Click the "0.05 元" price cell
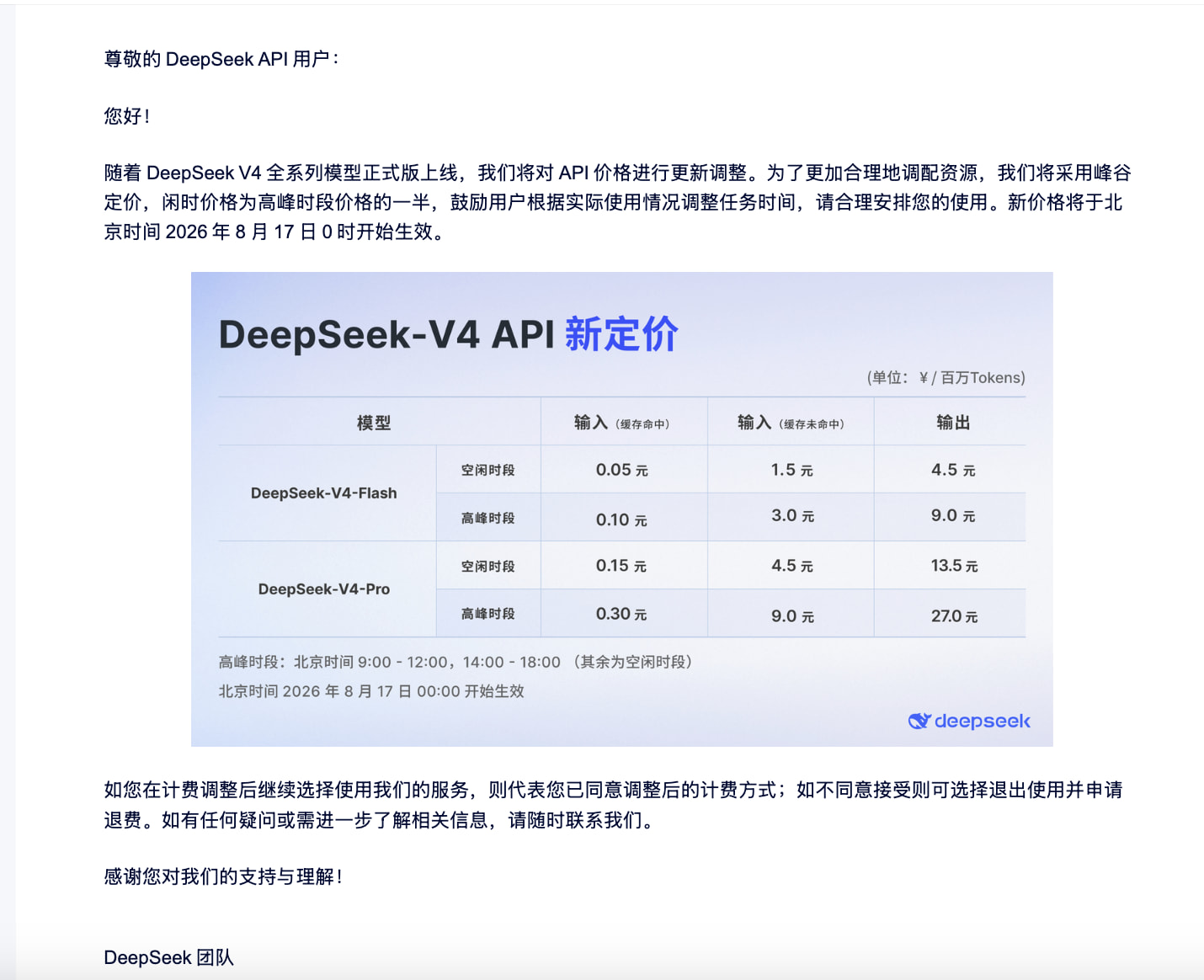The width and height of the screenshot is (1204, 980). pos(622,470)
